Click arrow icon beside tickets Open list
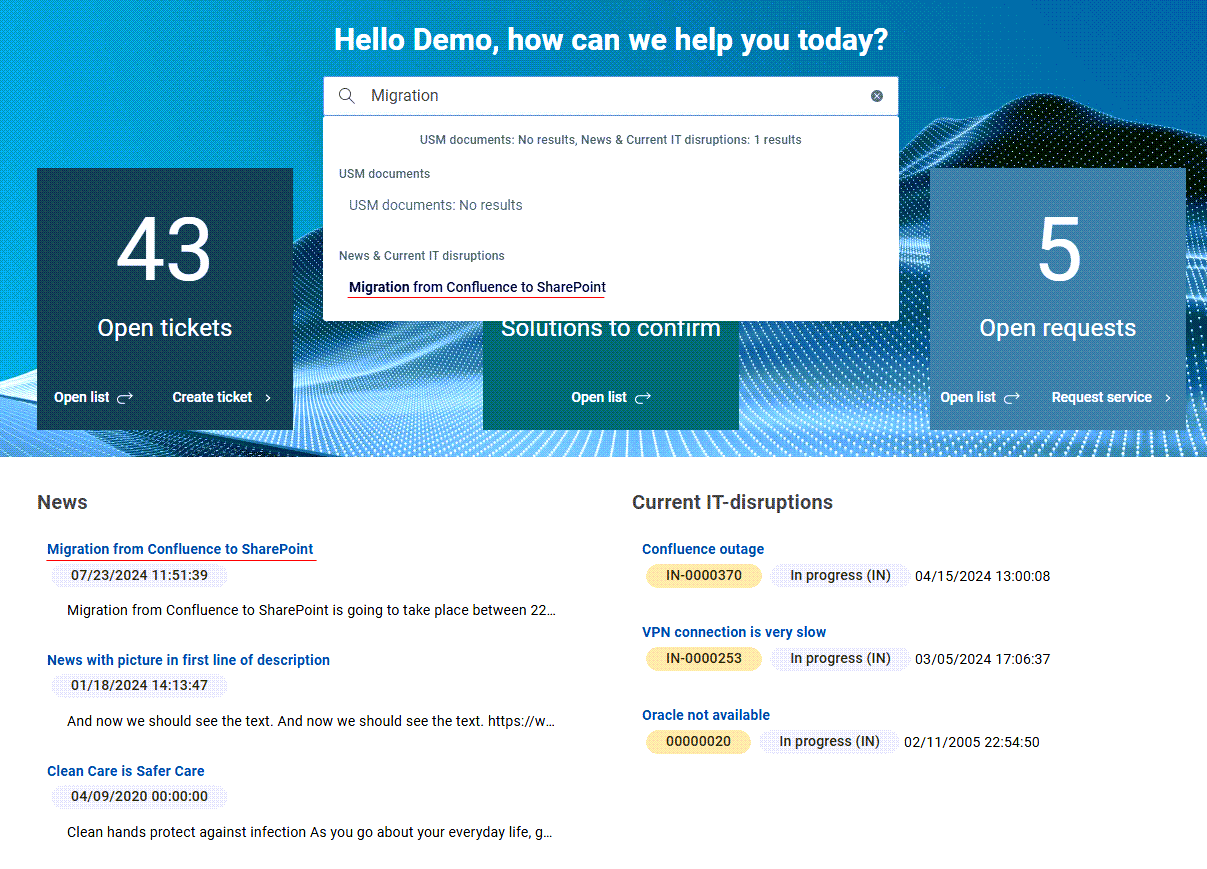The height and width of the screenshot is (869, 1207). [x=125, y=397]
